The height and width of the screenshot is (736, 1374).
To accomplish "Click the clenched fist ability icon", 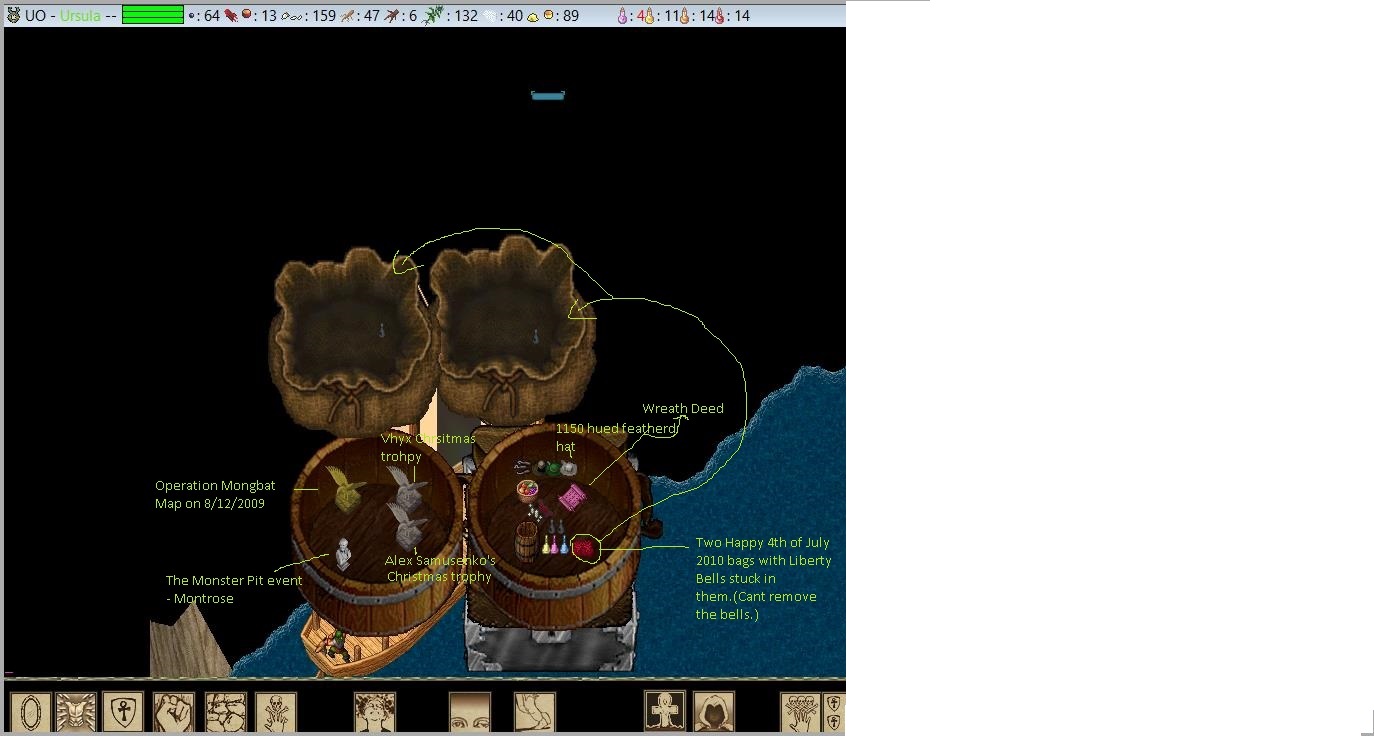I will (174, 712).
